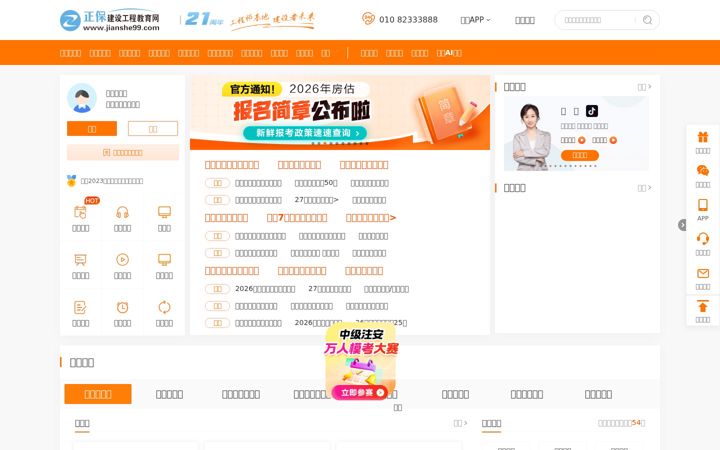Open the monitor icon next to the play-circle
Image resolution: width=720 pixels, height=450 pixels.
point(164,259)
